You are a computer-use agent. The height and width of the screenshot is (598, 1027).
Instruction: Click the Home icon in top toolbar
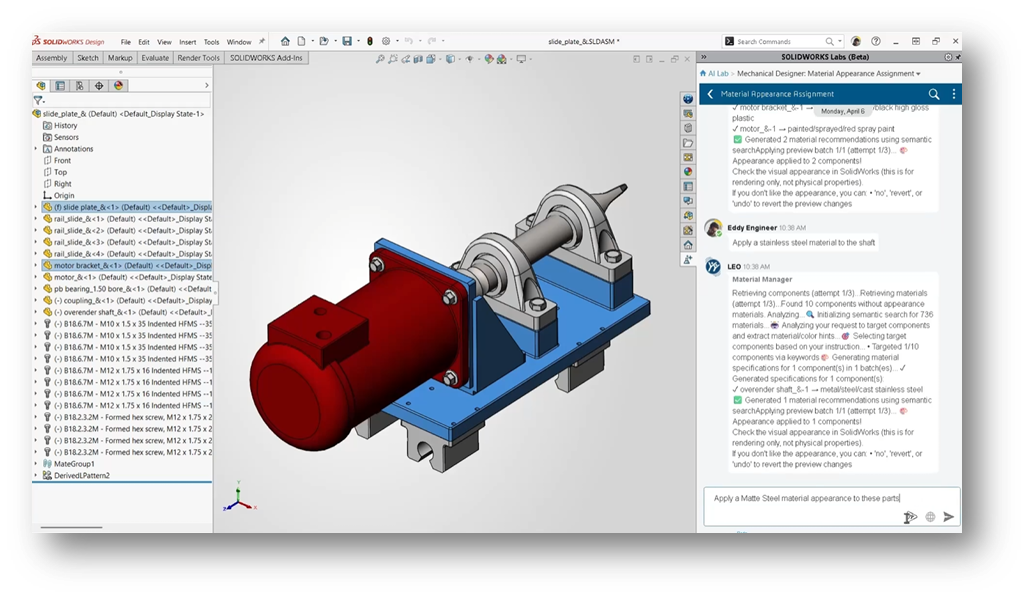tap(285, 41)
